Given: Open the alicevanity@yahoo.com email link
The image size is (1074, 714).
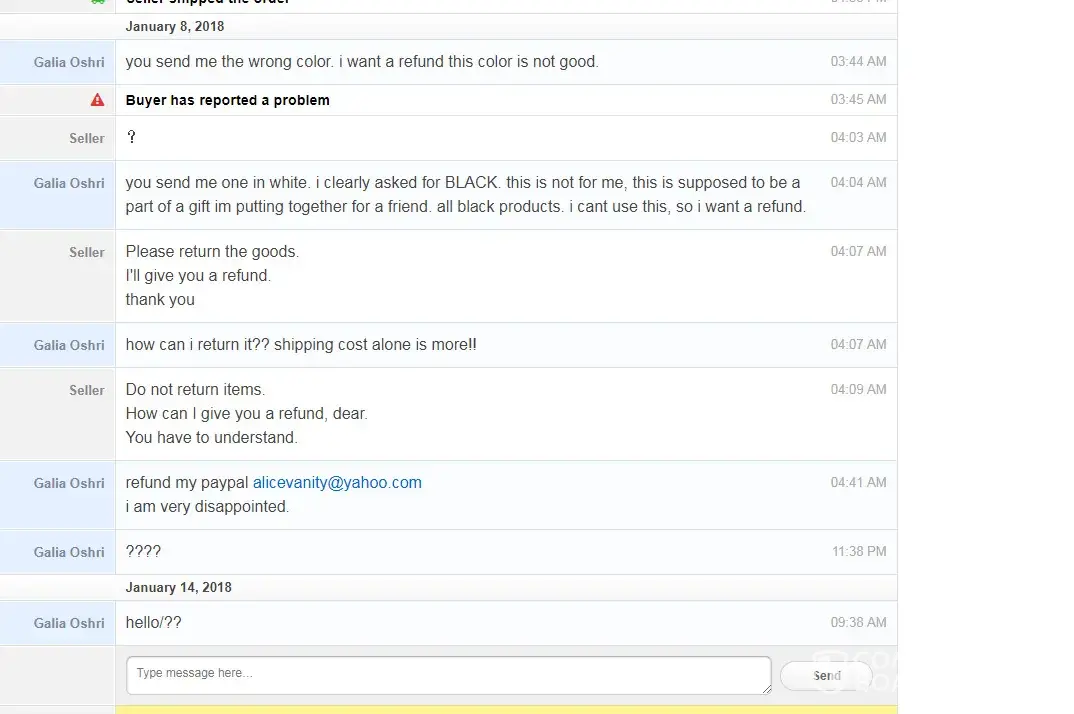Looking at the screenshot, I should [337, 483].
